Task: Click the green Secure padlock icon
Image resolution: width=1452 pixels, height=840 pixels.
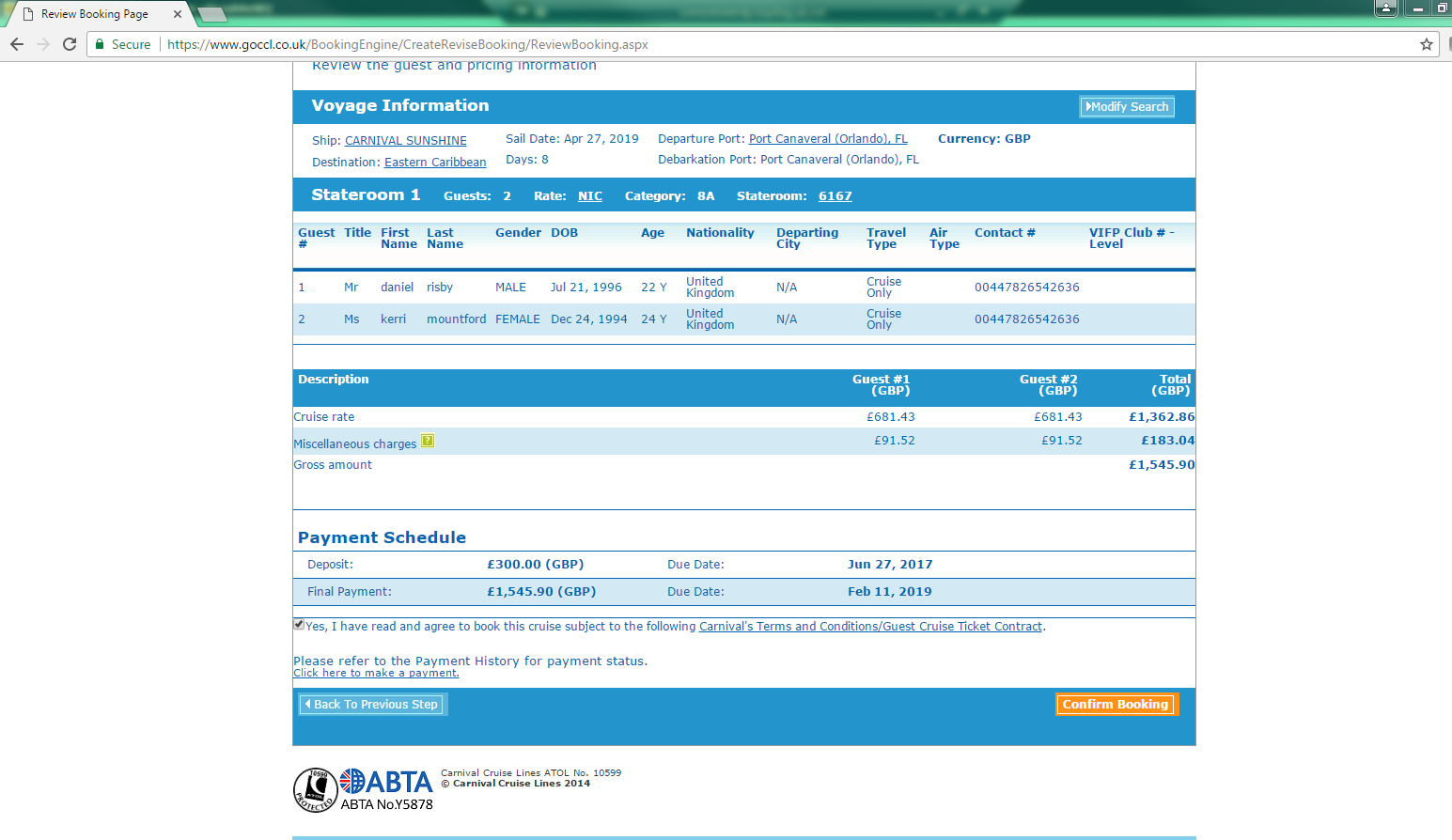Action: point(100,44)
